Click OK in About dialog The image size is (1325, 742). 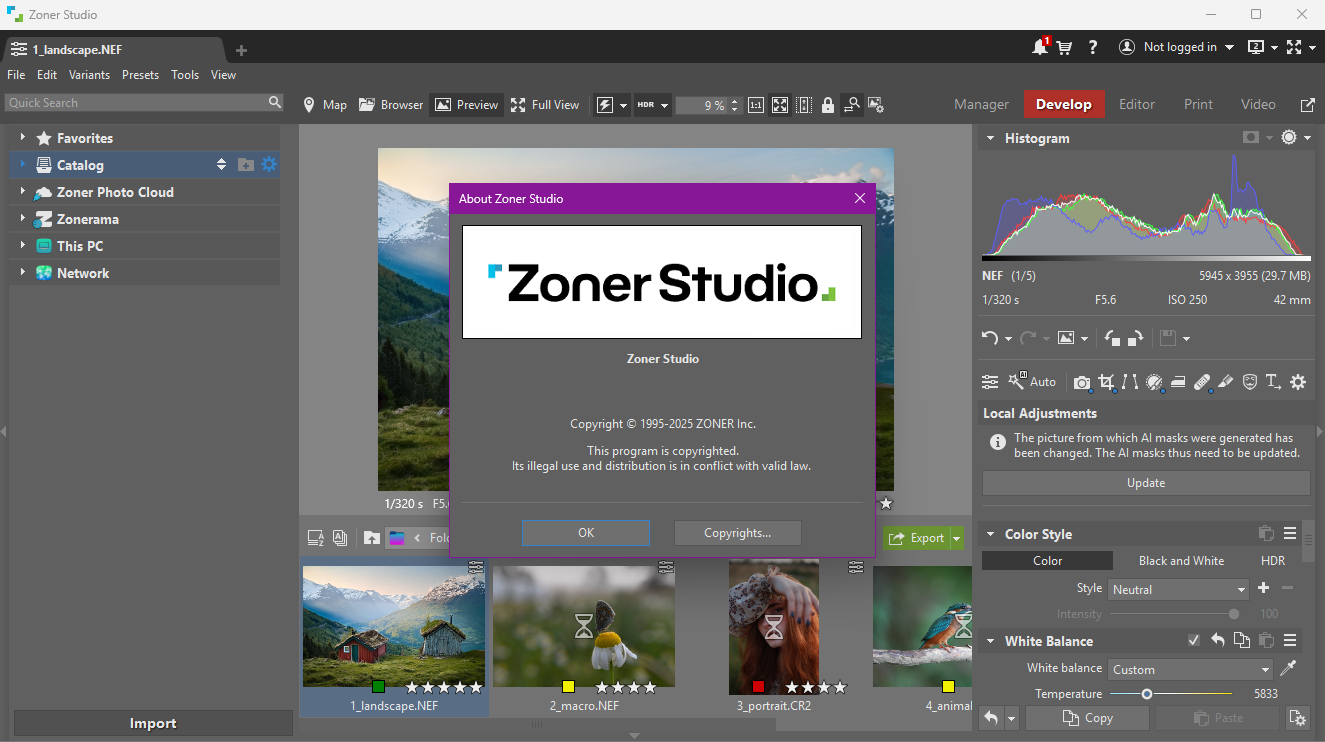[x=586, y=533]
